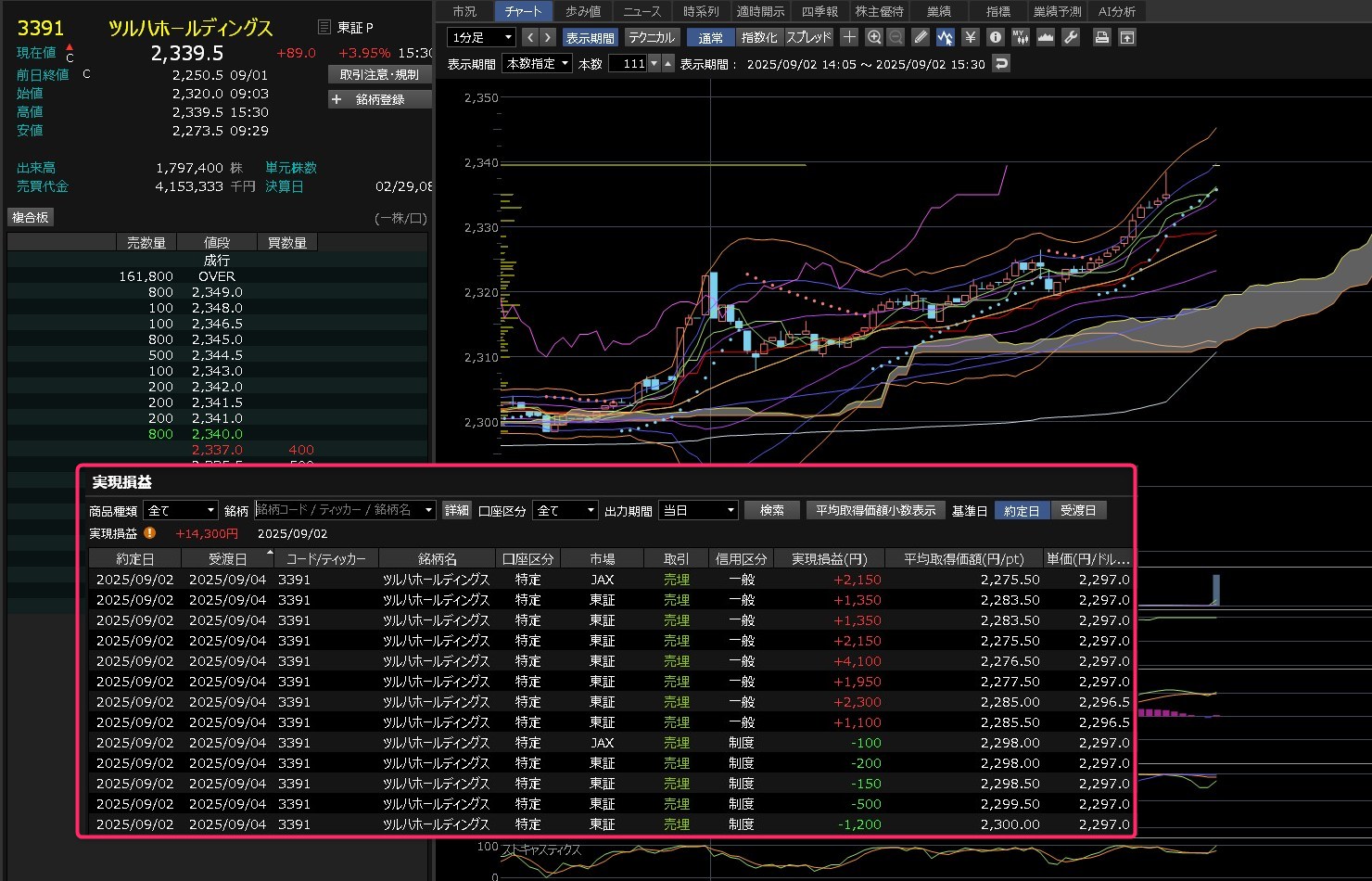Click the area chart style icon
The width and height of the screenshot is (1372, 881).
1046,37
